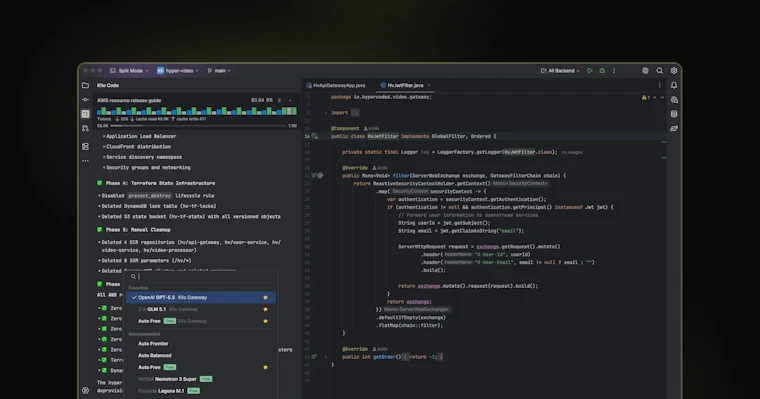Screen dimensions: 760x399
Task: Start debugging with the green bug icon
Action: (602, 71)
